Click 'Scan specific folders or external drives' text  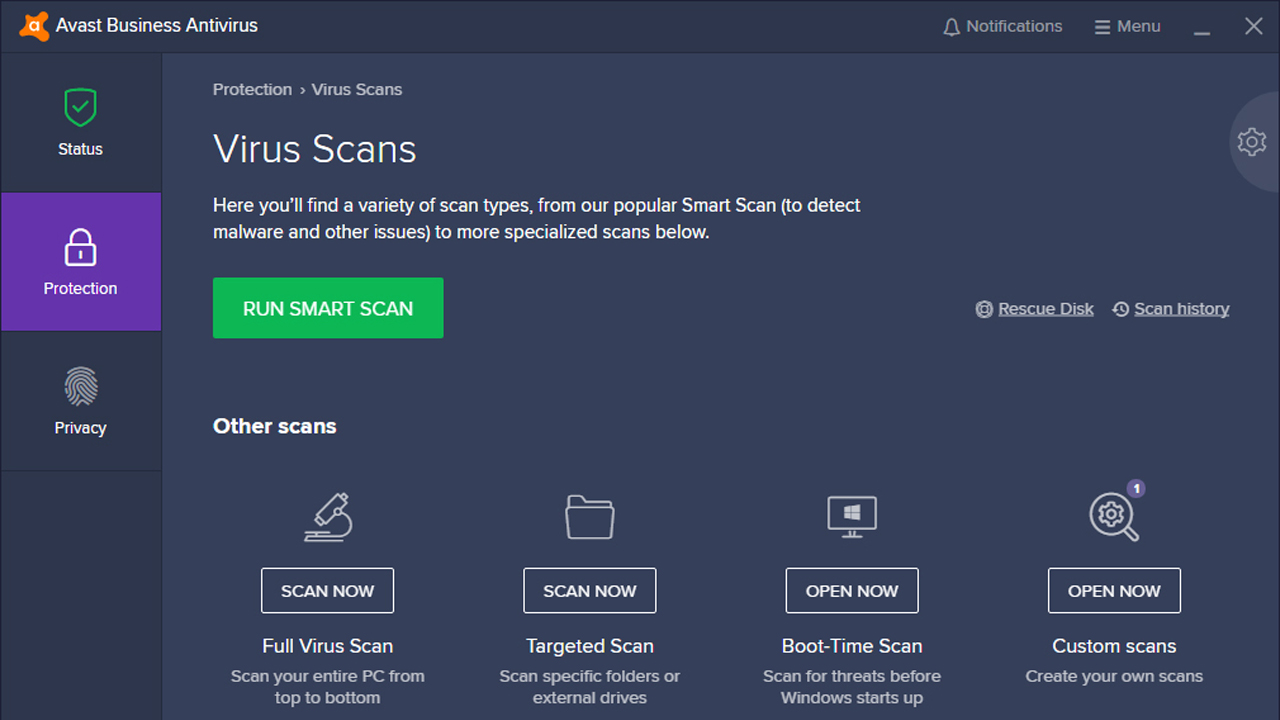(590, 687)
